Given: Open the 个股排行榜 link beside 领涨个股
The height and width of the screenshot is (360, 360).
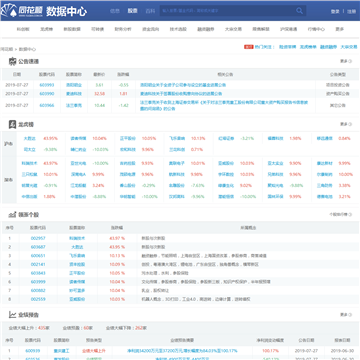Looking at the screenshot, I should point(340,215).
